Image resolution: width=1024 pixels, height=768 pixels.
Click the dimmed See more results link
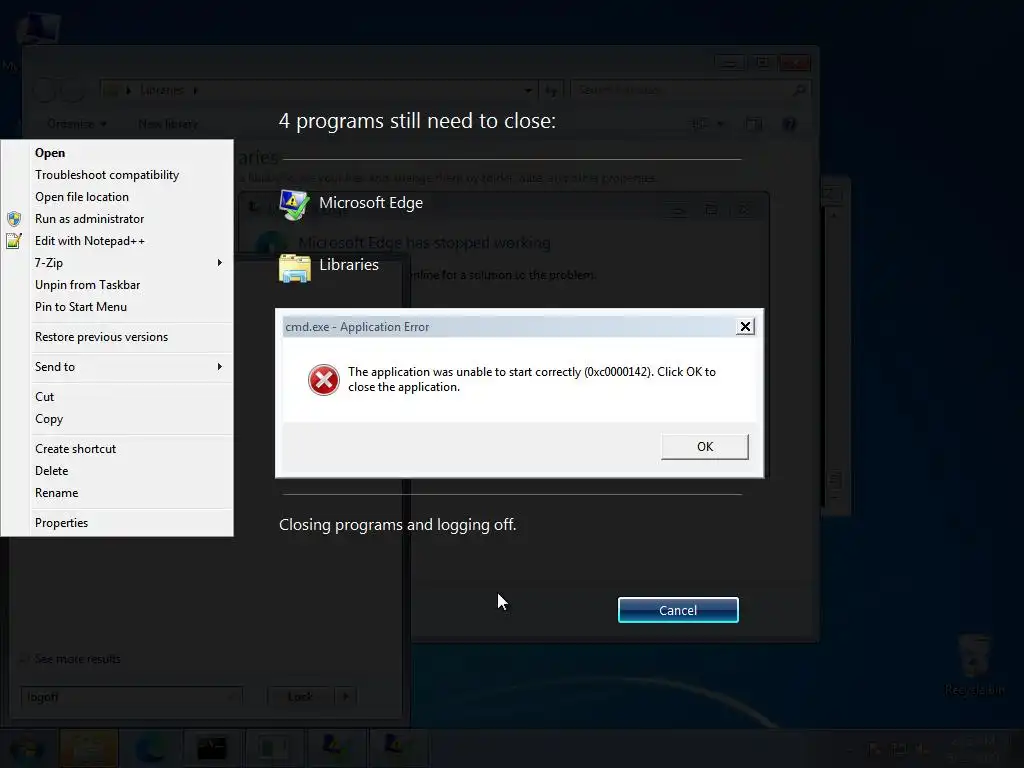77,659
